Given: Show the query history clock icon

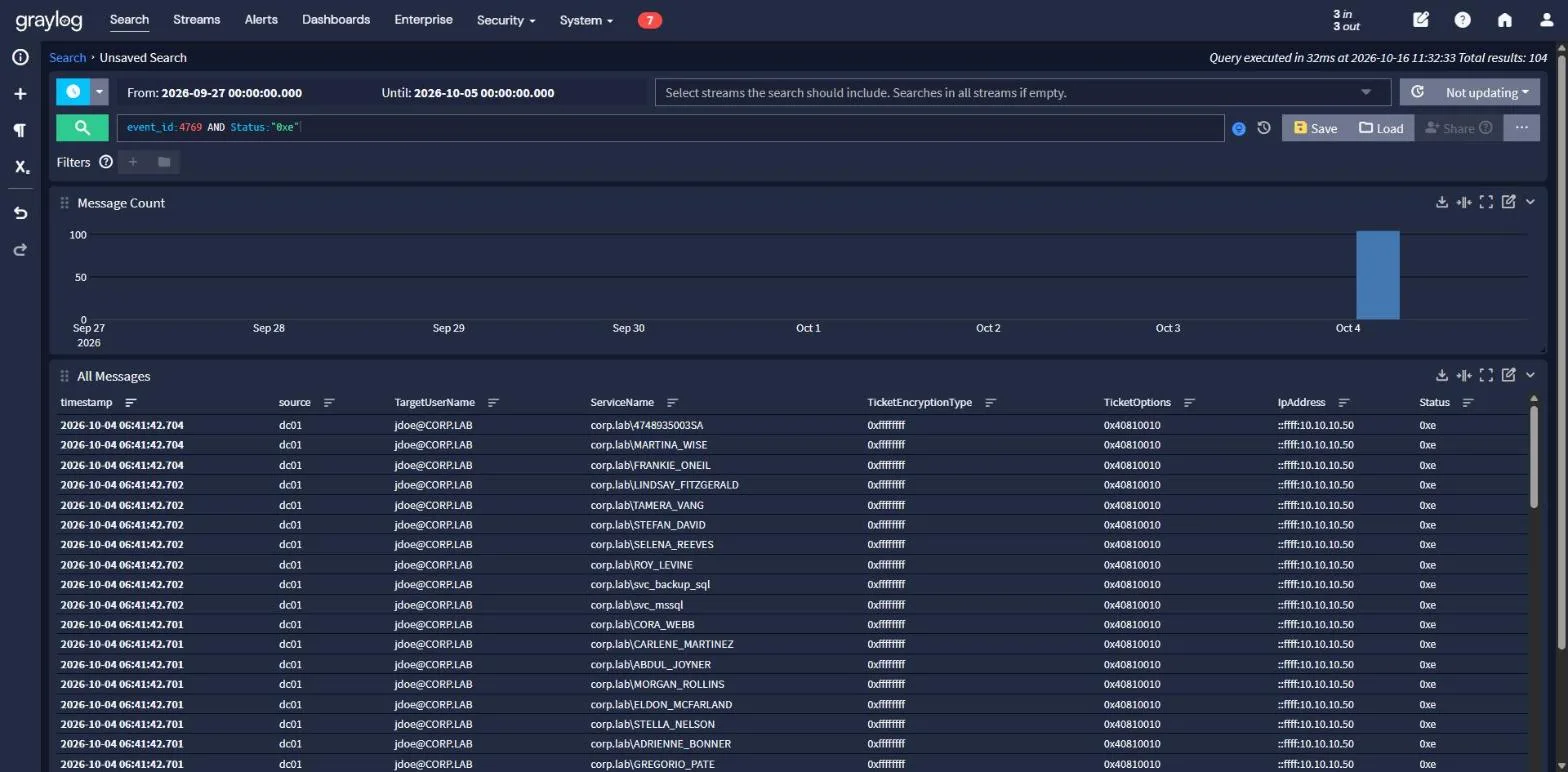Looking at the screenshot, I should pos(1264,128).
